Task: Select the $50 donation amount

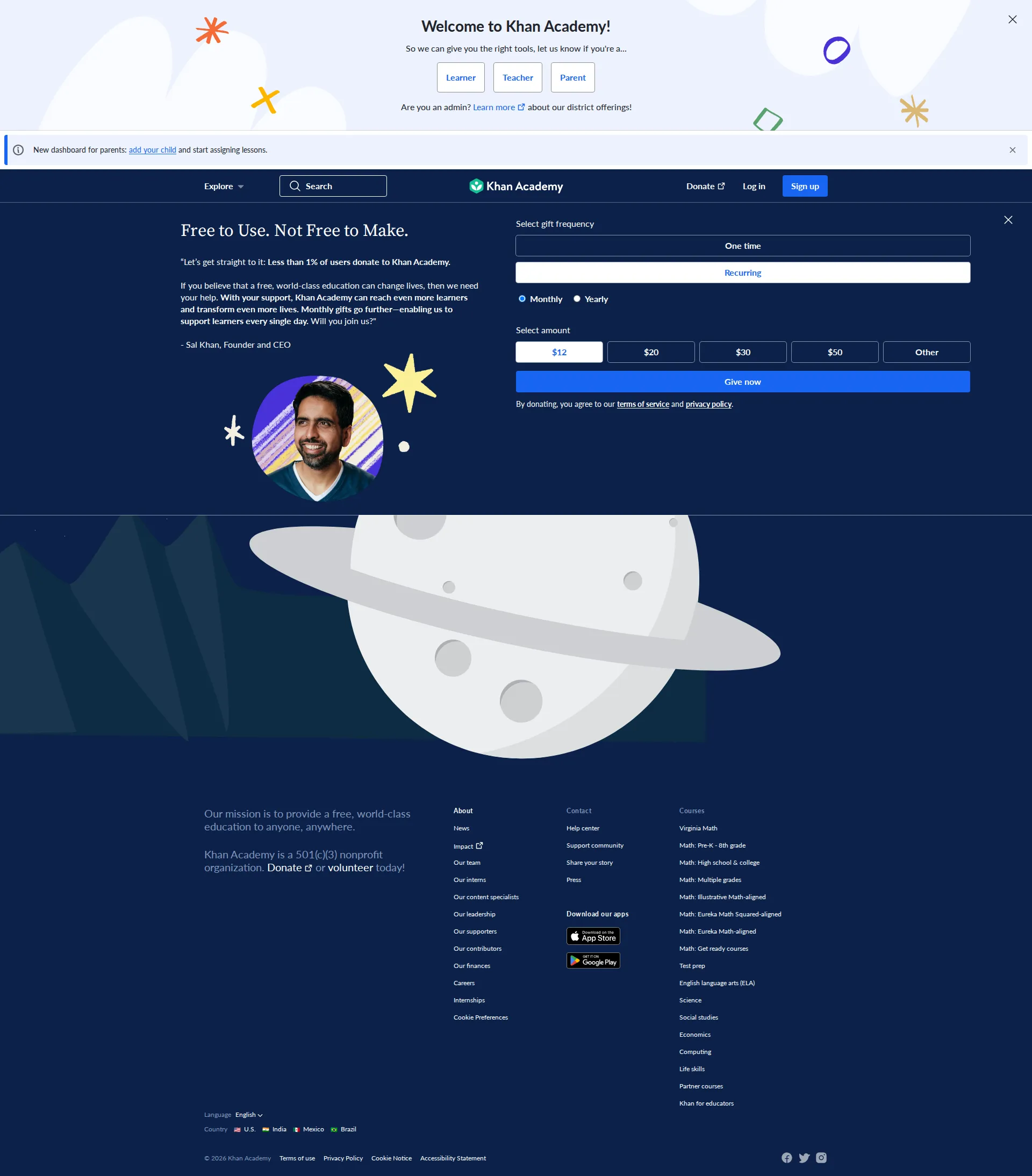Action: (835, 352)
